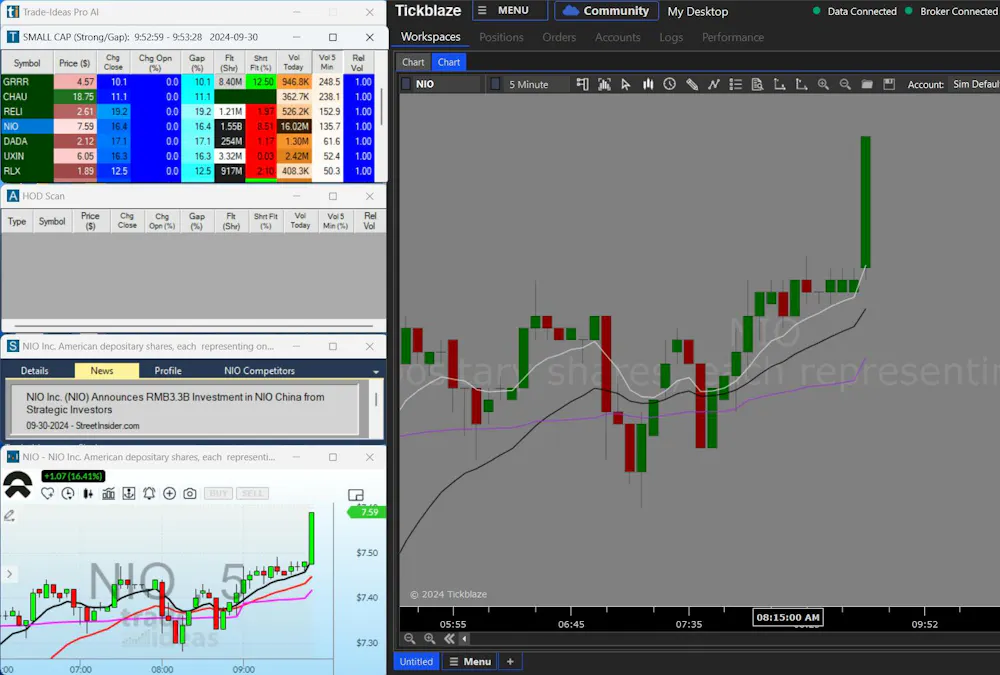
Task: Save the chart with the floppy disk icon
Action: (x=889, y=84)
